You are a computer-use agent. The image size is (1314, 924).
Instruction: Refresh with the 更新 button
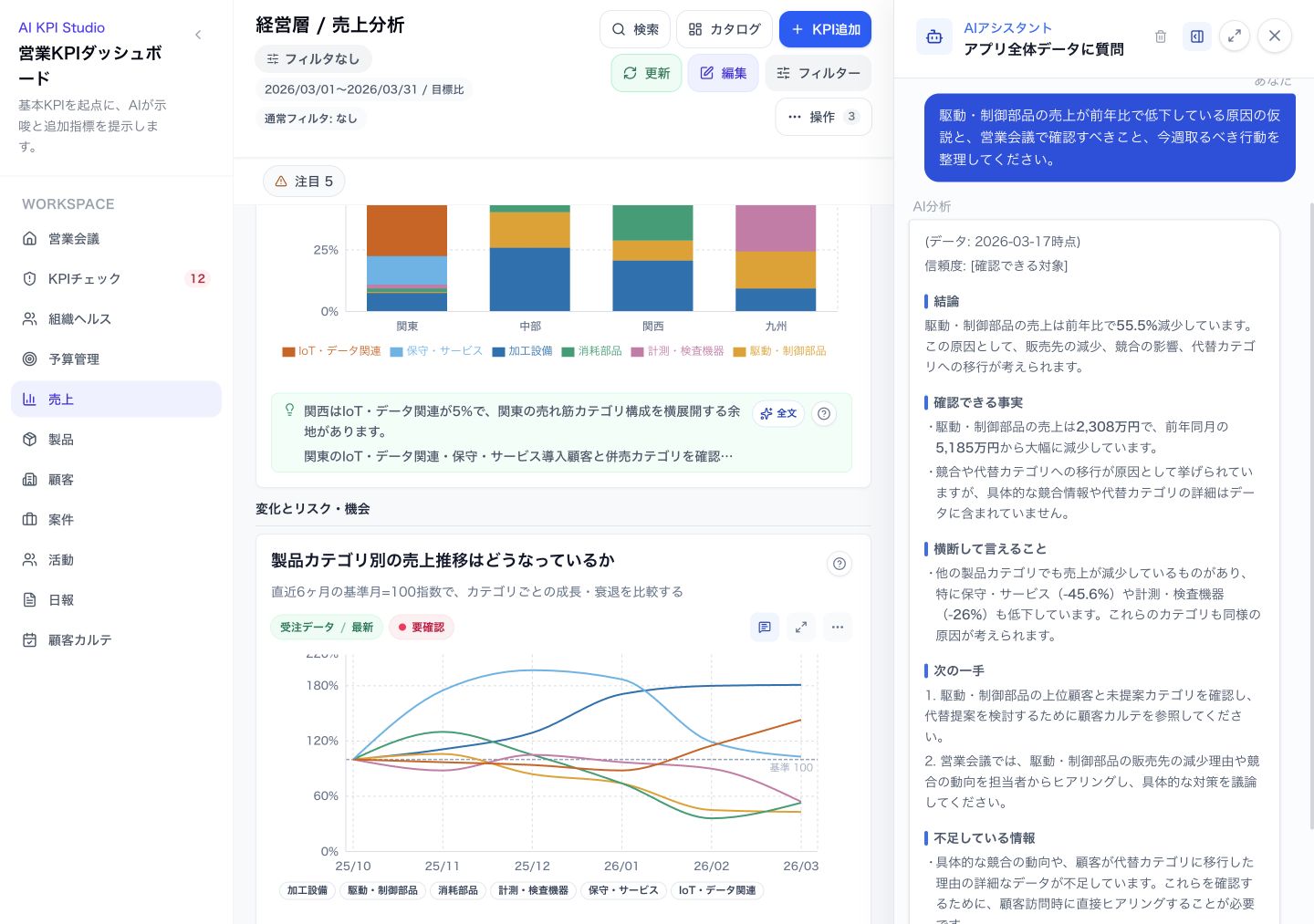click(646, 73)
